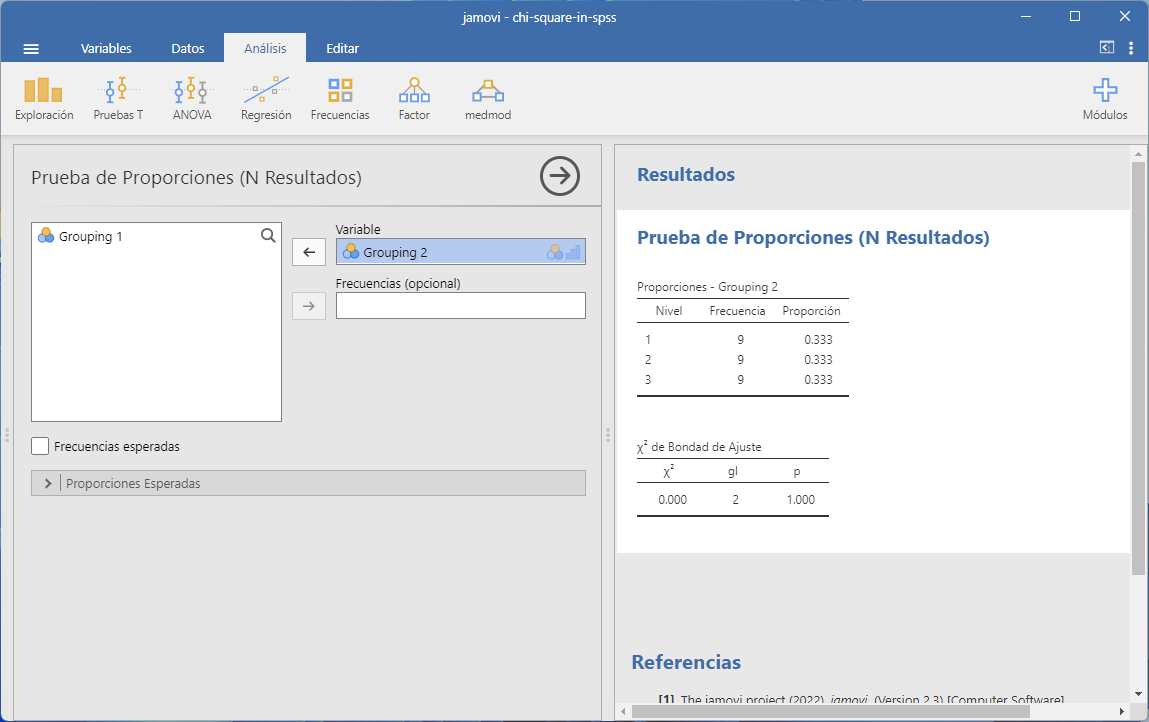Switch to the Variables tab
Image resolution: width=1149 pixels, height=722 pixels.
(x=106, y=49)
